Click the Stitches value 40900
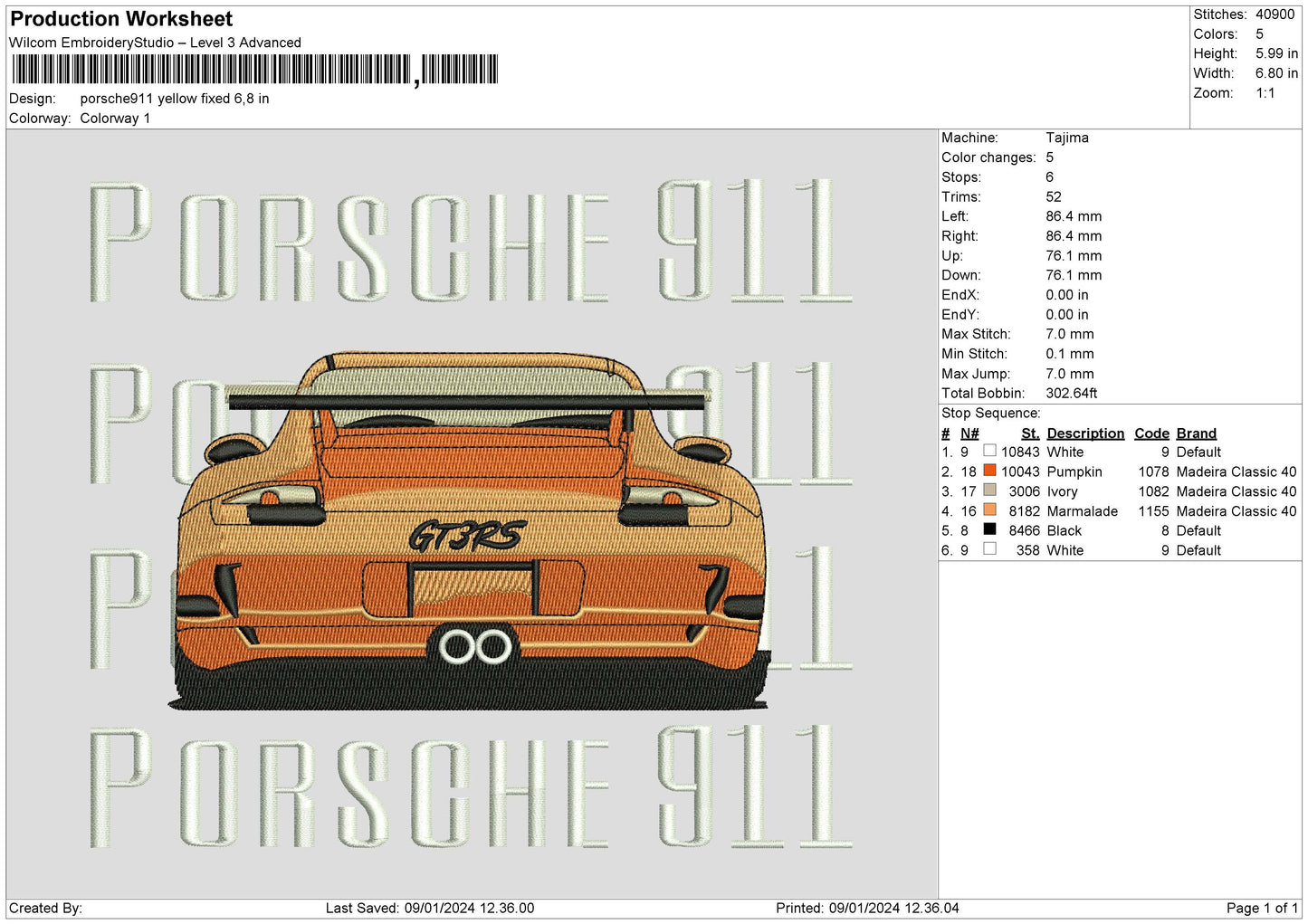The image size is (1308, 924). click(x=1275, y=14)
